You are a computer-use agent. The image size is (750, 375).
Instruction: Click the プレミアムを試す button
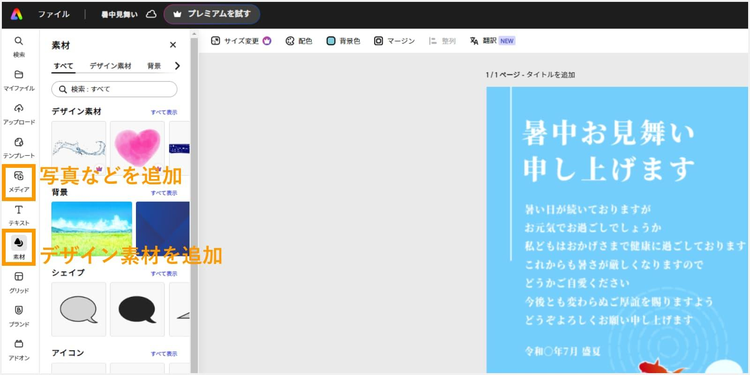coord(212,14)
